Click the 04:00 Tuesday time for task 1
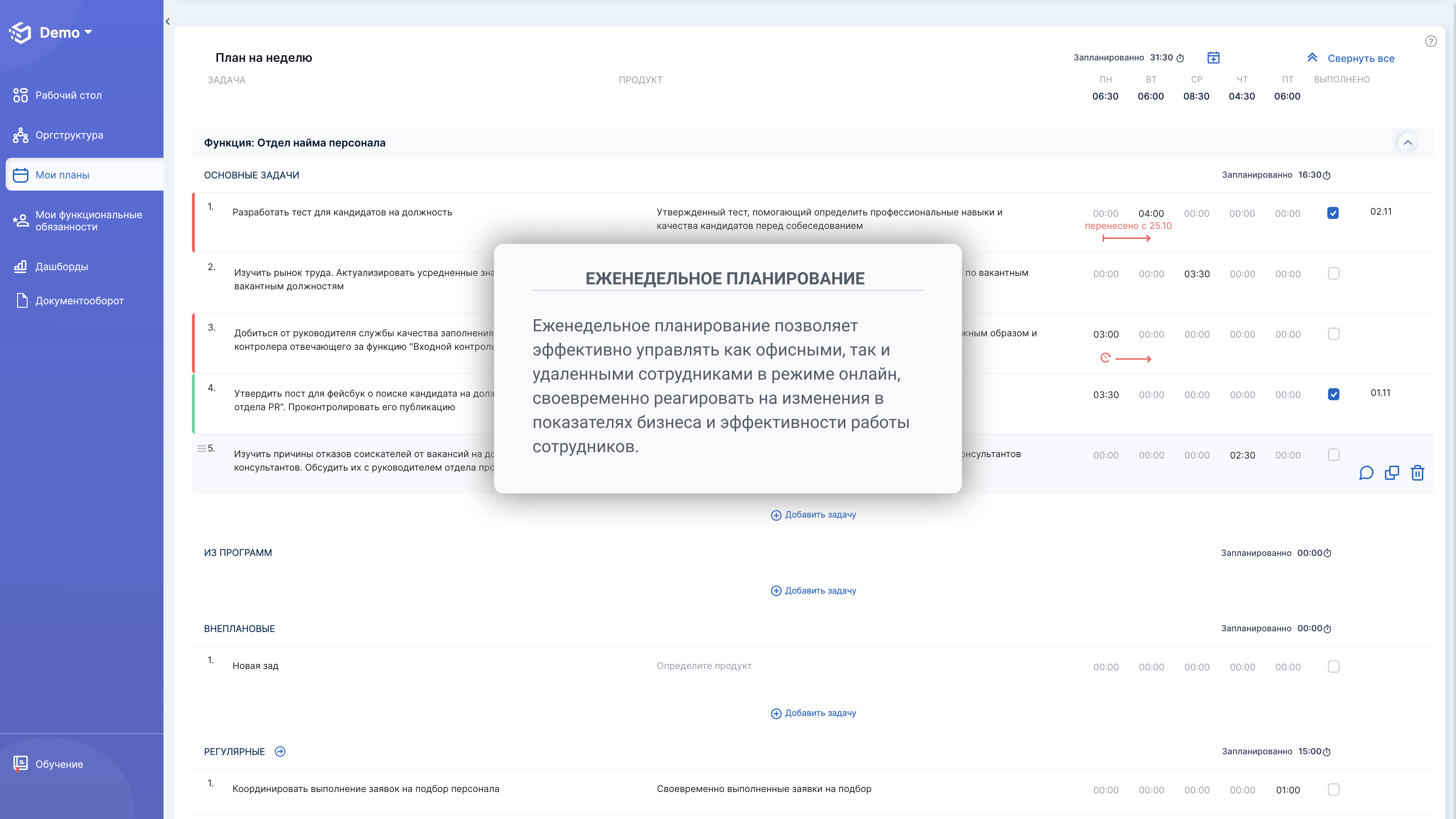The width and height of the screenshot is (1456, 819). (x=1151, y=214)
